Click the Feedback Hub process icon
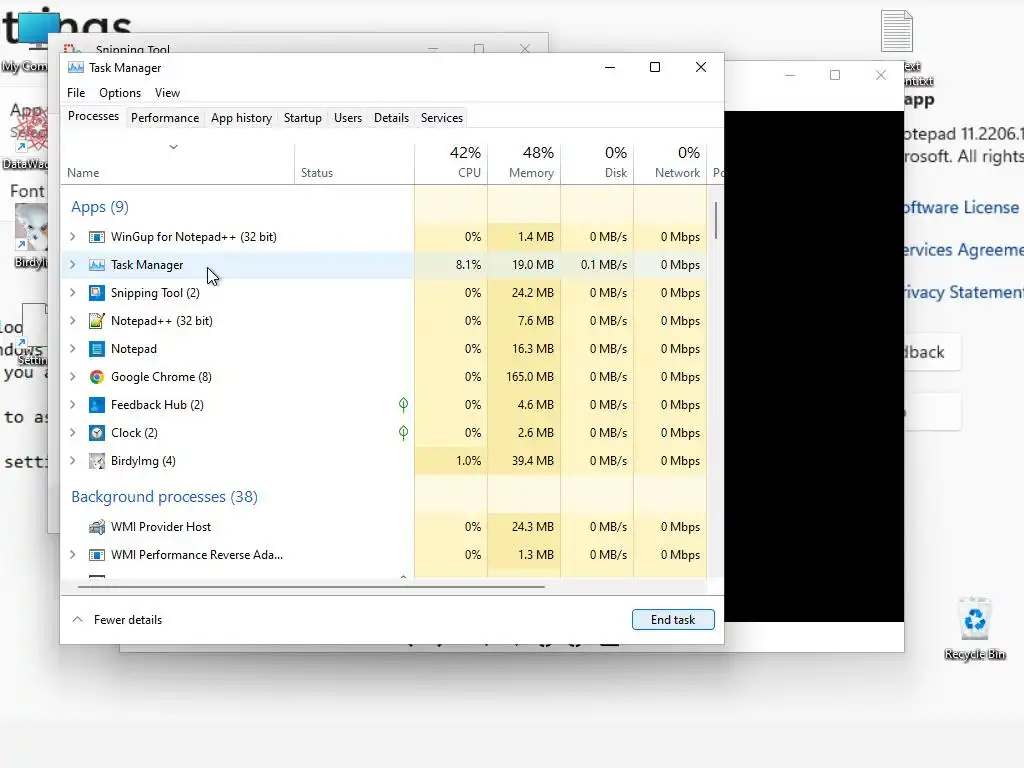The width and height of the screenshot is (1024, 768). pos(97,405)
